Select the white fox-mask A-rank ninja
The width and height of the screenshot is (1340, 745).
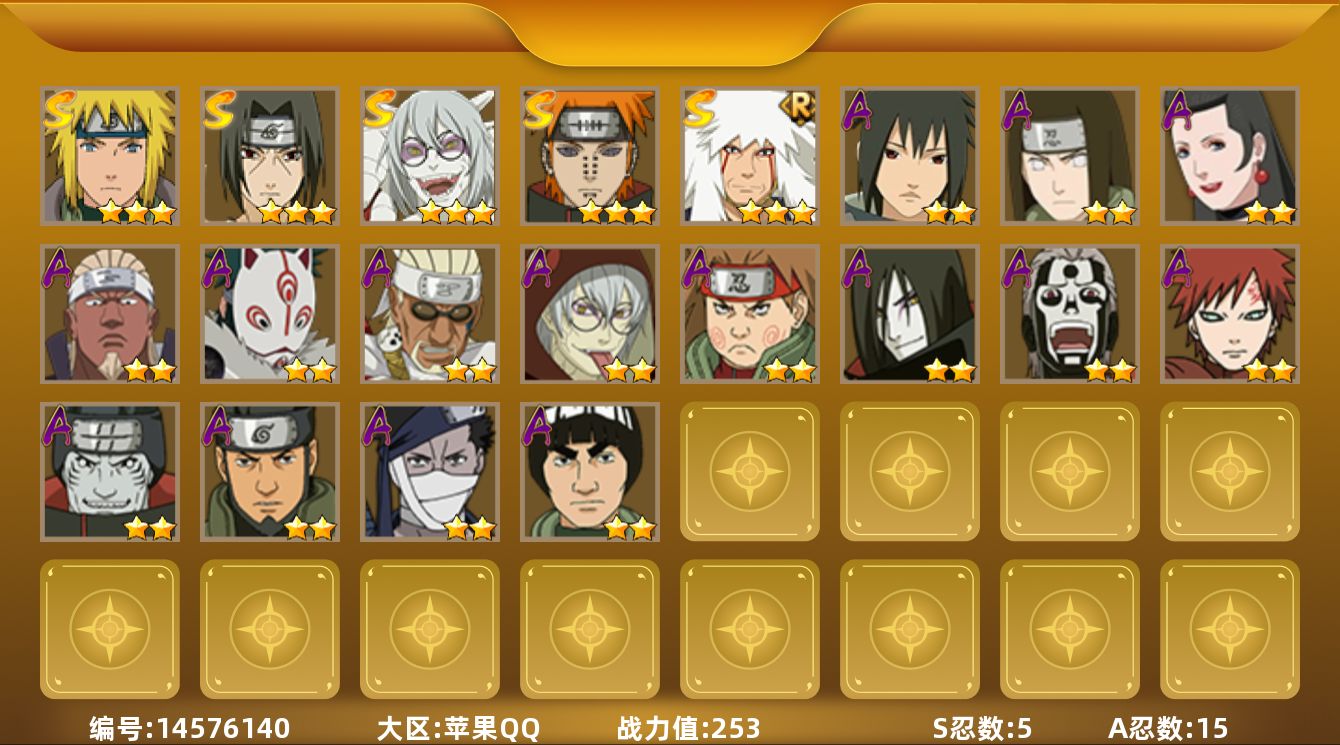pyautogui.click(x=270, y=314)
